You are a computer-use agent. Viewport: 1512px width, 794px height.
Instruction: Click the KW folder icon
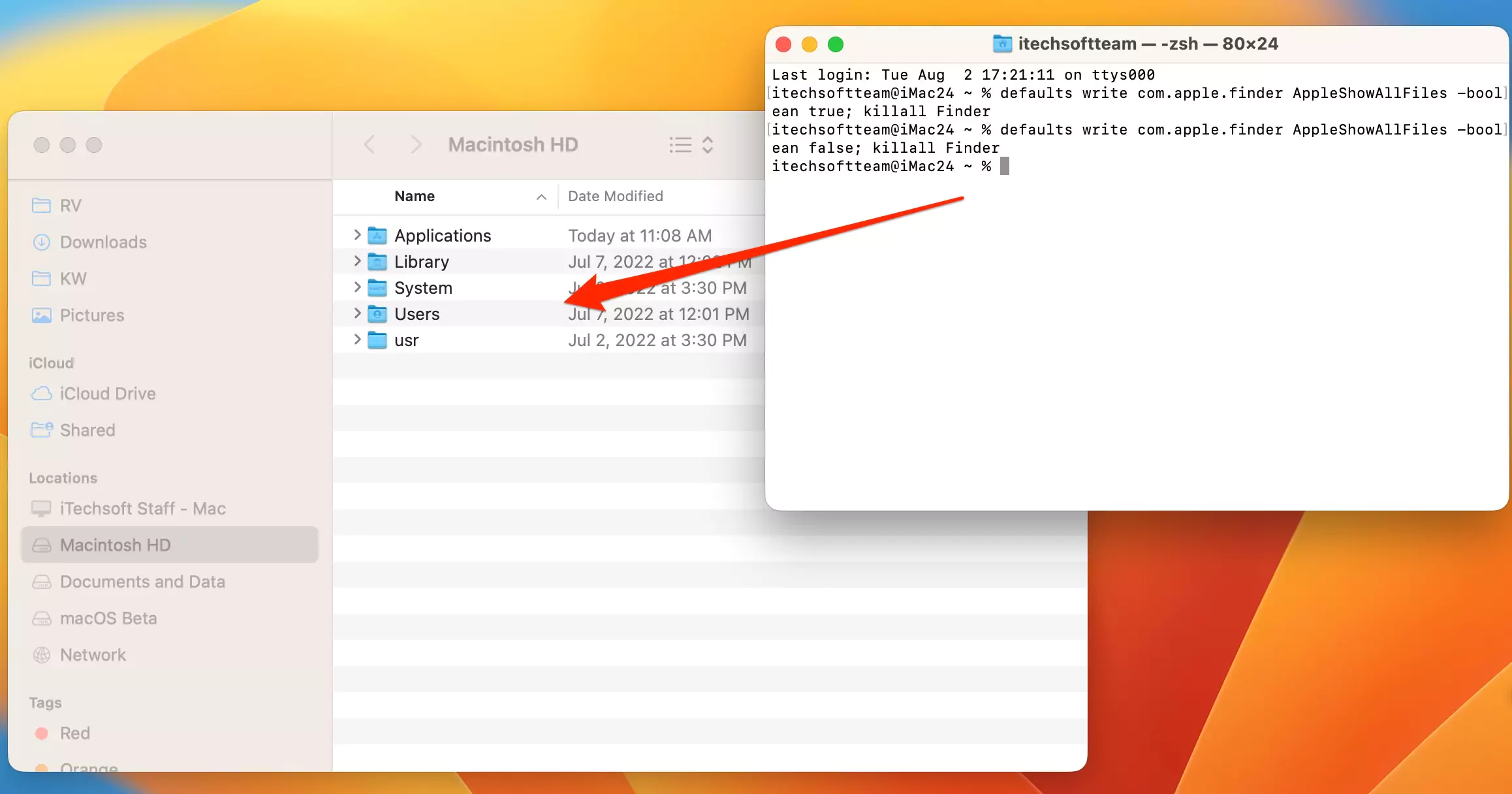pos(42,279)
